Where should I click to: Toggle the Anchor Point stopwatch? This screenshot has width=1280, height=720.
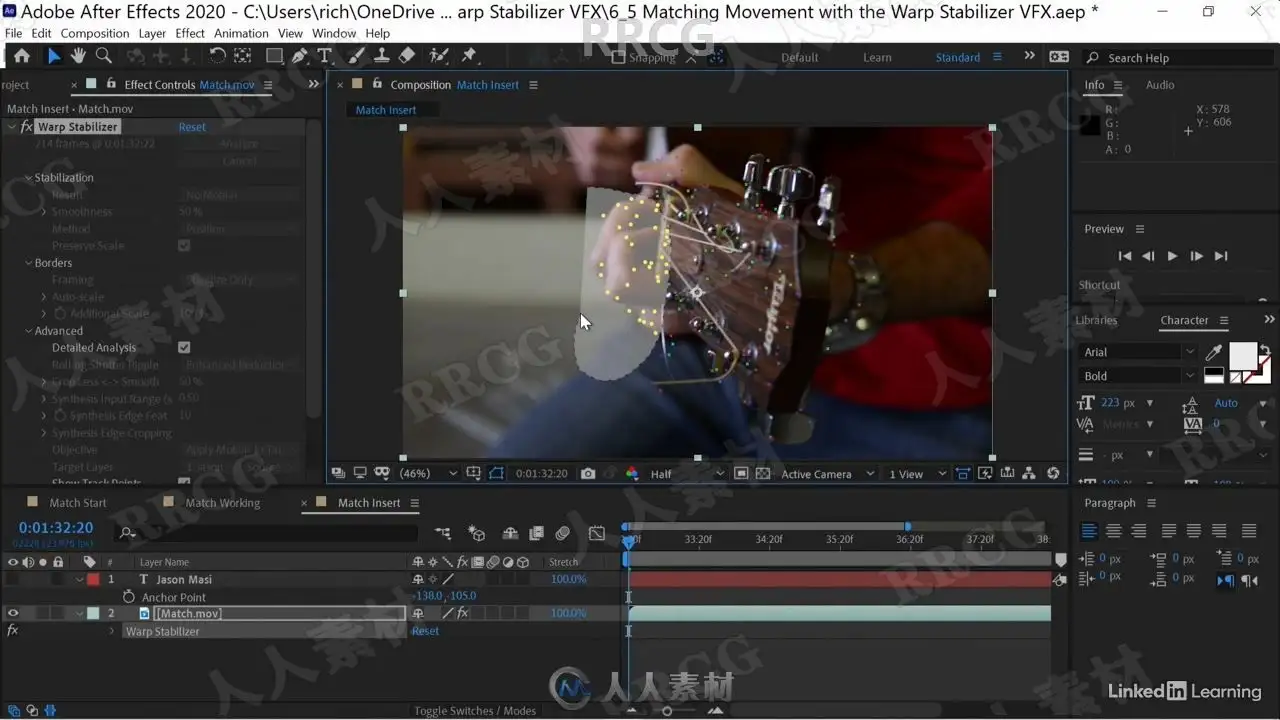pyautogui.click(x=128, y=597)
